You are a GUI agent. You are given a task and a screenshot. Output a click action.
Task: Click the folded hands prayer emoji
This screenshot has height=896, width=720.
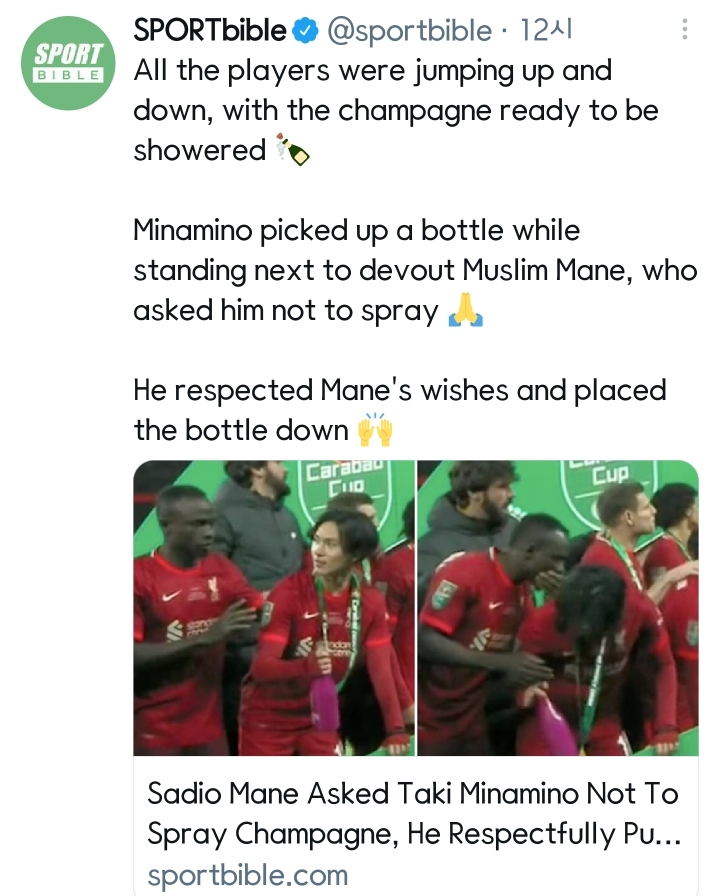(466, 311)
